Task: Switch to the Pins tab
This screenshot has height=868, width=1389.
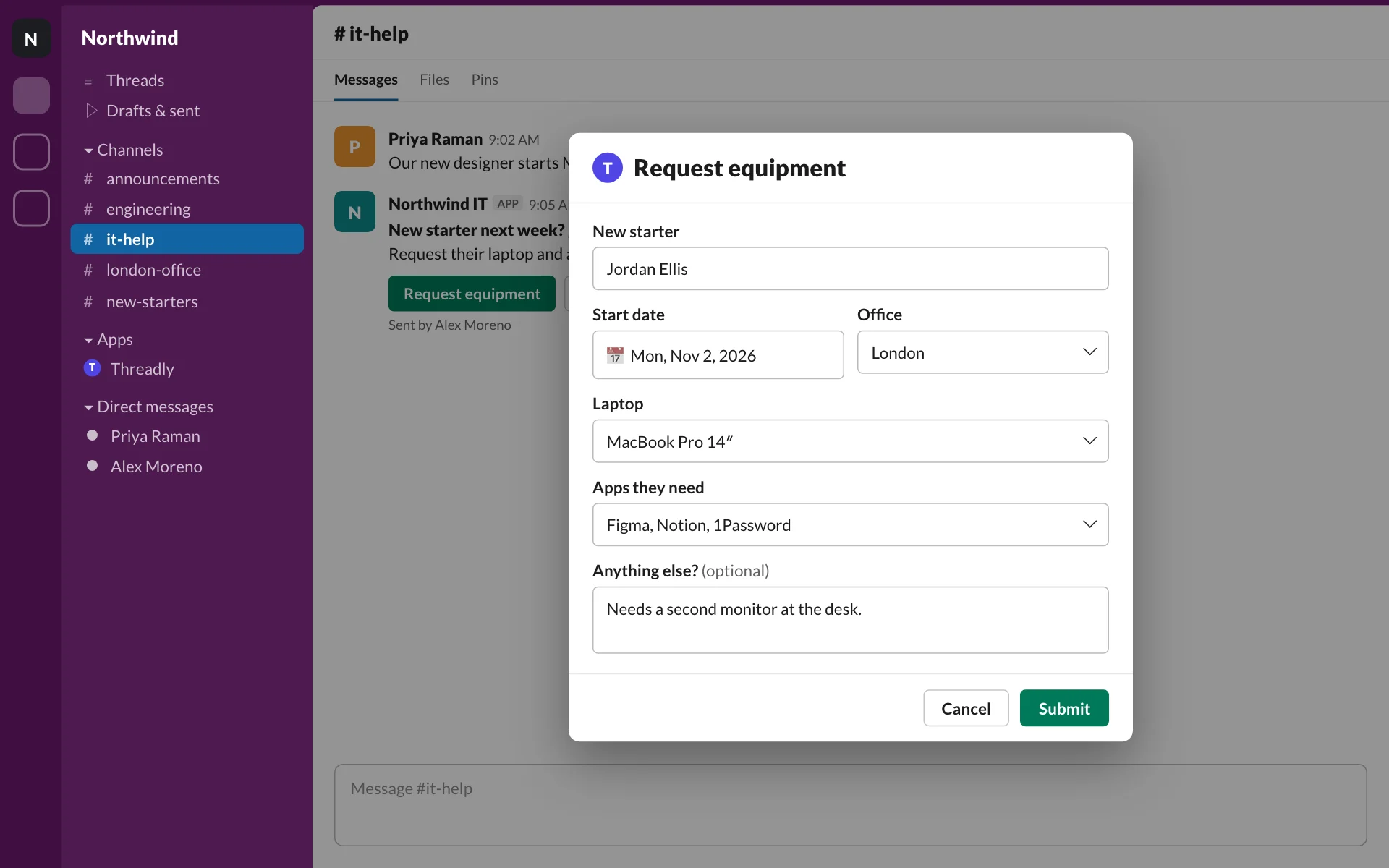Action: point(485,80)
